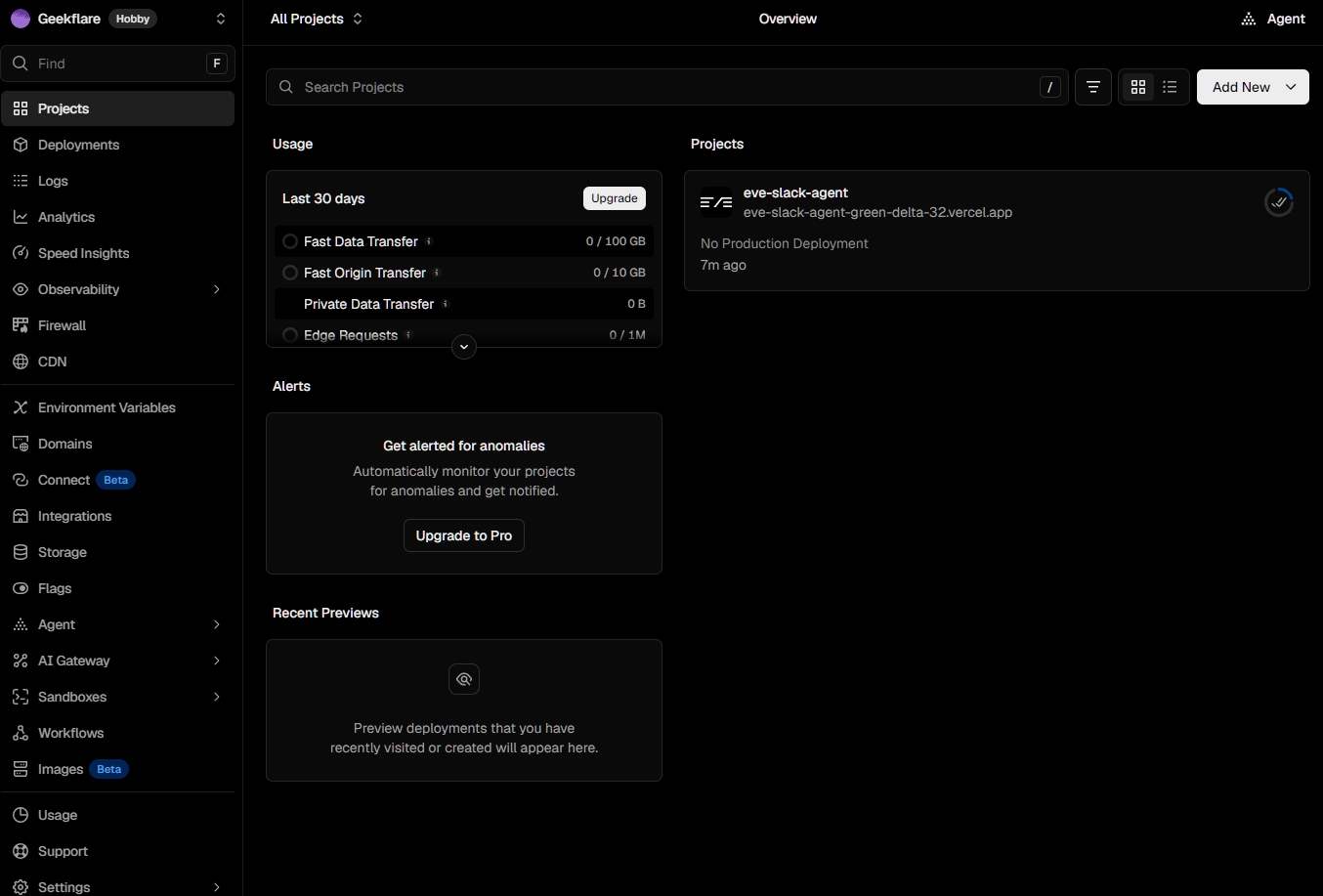This screenshot has width=1323, height=896.
Task: Click the Private Data Transfer usage row
Action: pos(464,304)
